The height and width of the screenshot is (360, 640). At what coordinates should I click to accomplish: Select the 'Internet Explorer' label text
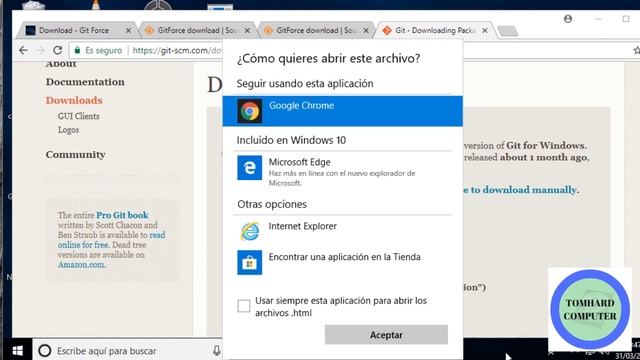(302, 226)
